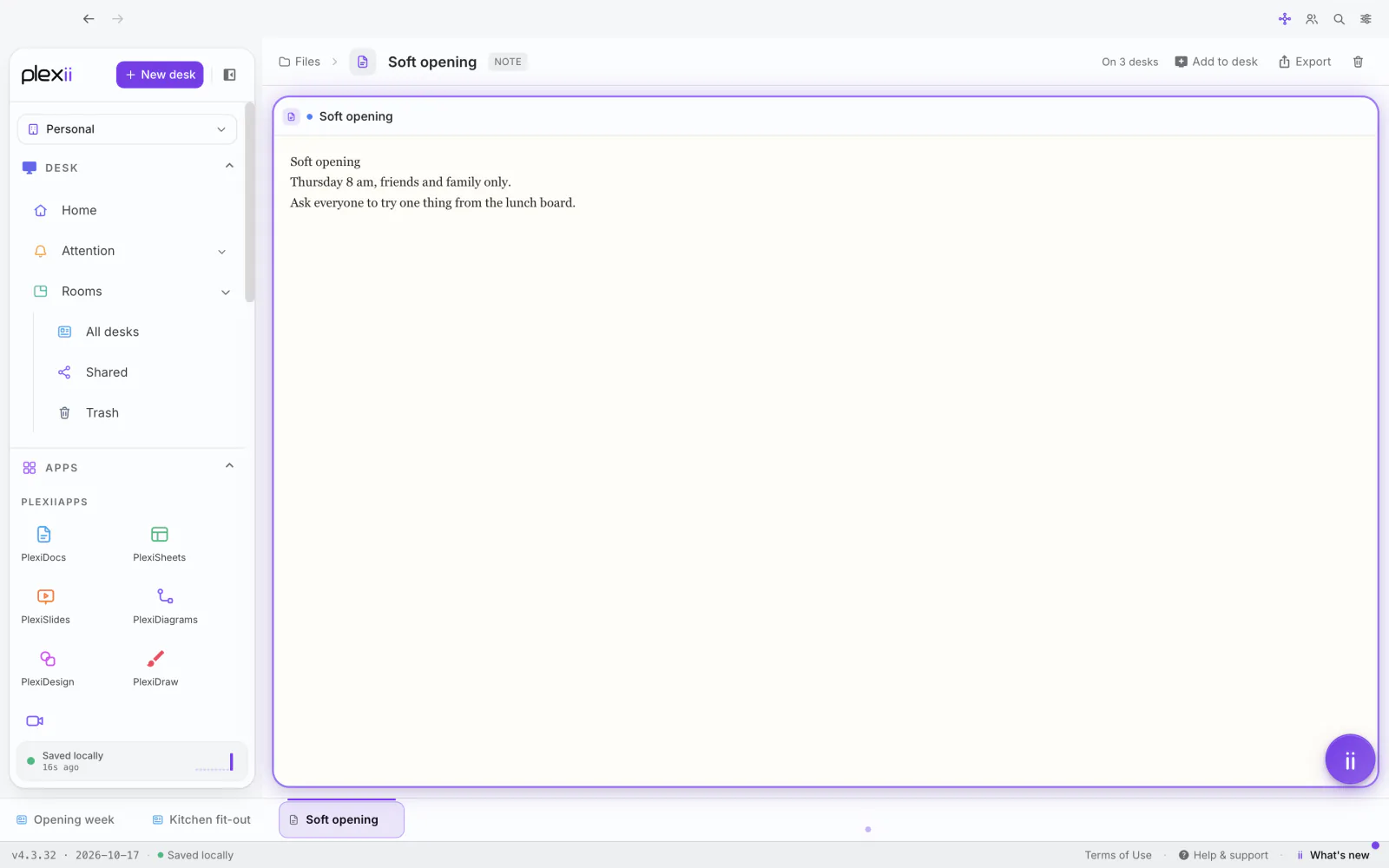Viewport: 1389px width, 868px height.
Task: Open Terms of Use link
Action: [1118, 855]
